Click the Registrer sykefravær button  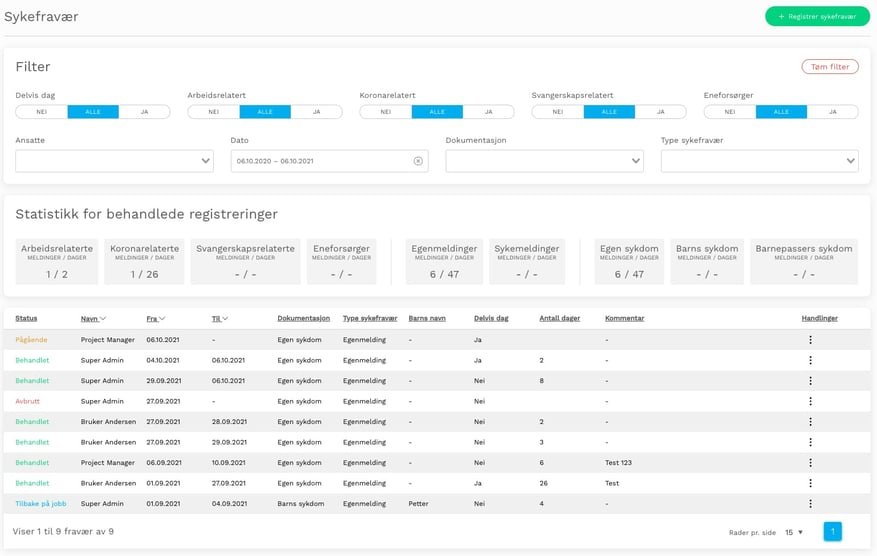point(817,16)
